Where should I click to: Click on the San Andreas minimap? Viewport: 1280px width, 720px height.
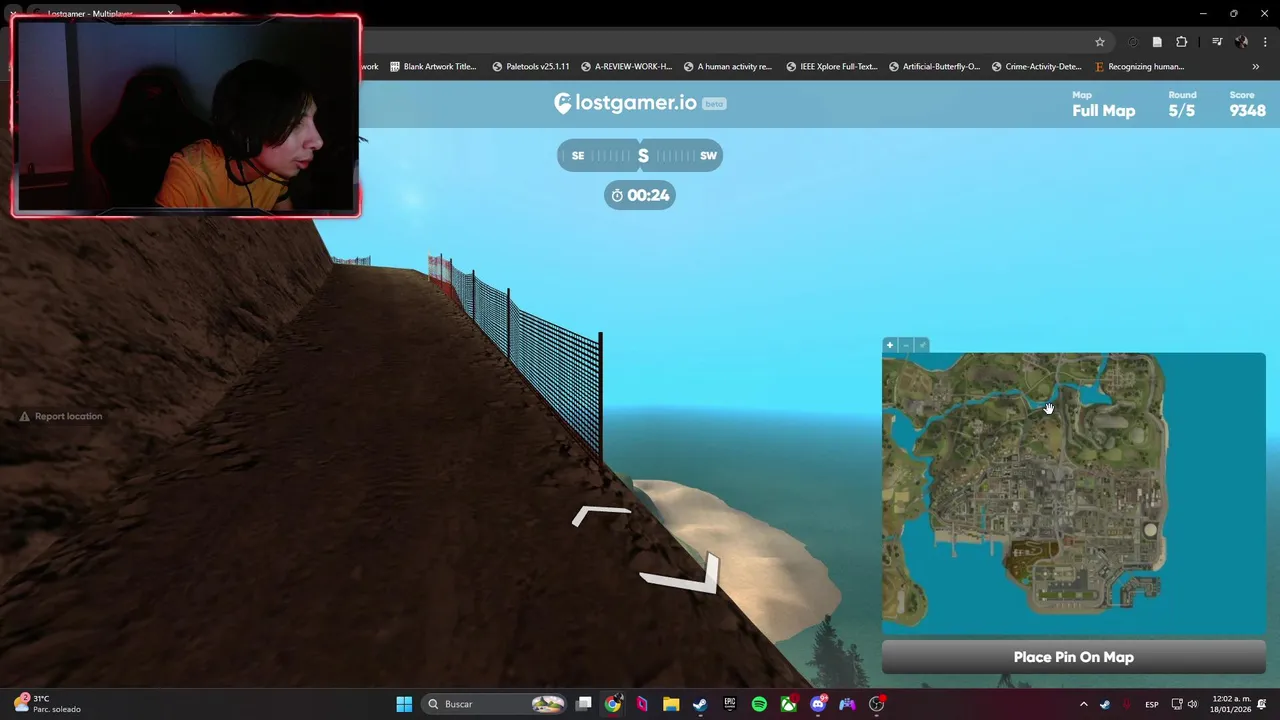coord(1073,494)
